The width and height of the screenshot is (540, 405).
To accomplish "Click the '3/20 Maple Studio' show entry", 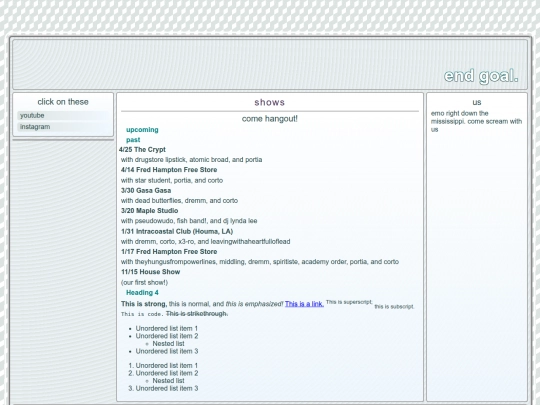I will click(149, 210).
